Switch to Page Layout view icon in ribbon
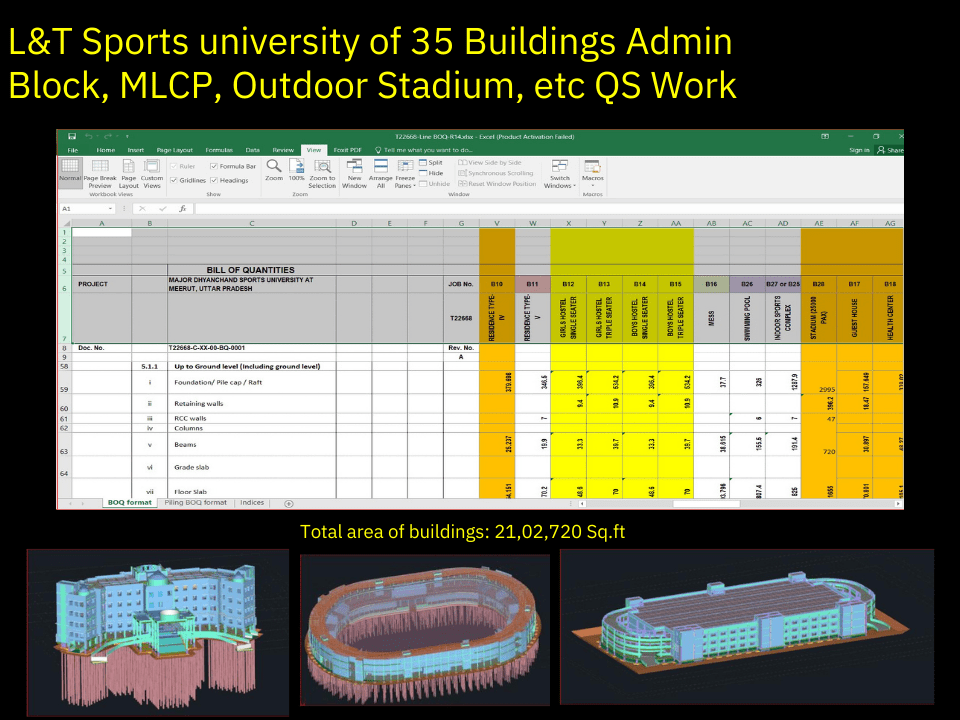Image resolution: width=960 pixels, height=720 pixels. (x=129, y=174)
